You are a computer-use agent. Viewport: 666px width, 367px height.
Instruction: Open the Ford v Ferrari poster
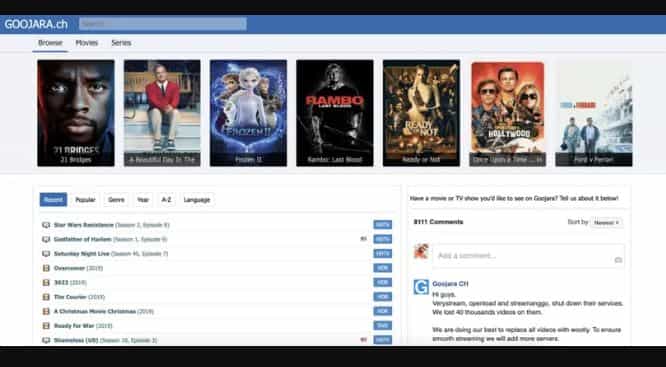594,113
